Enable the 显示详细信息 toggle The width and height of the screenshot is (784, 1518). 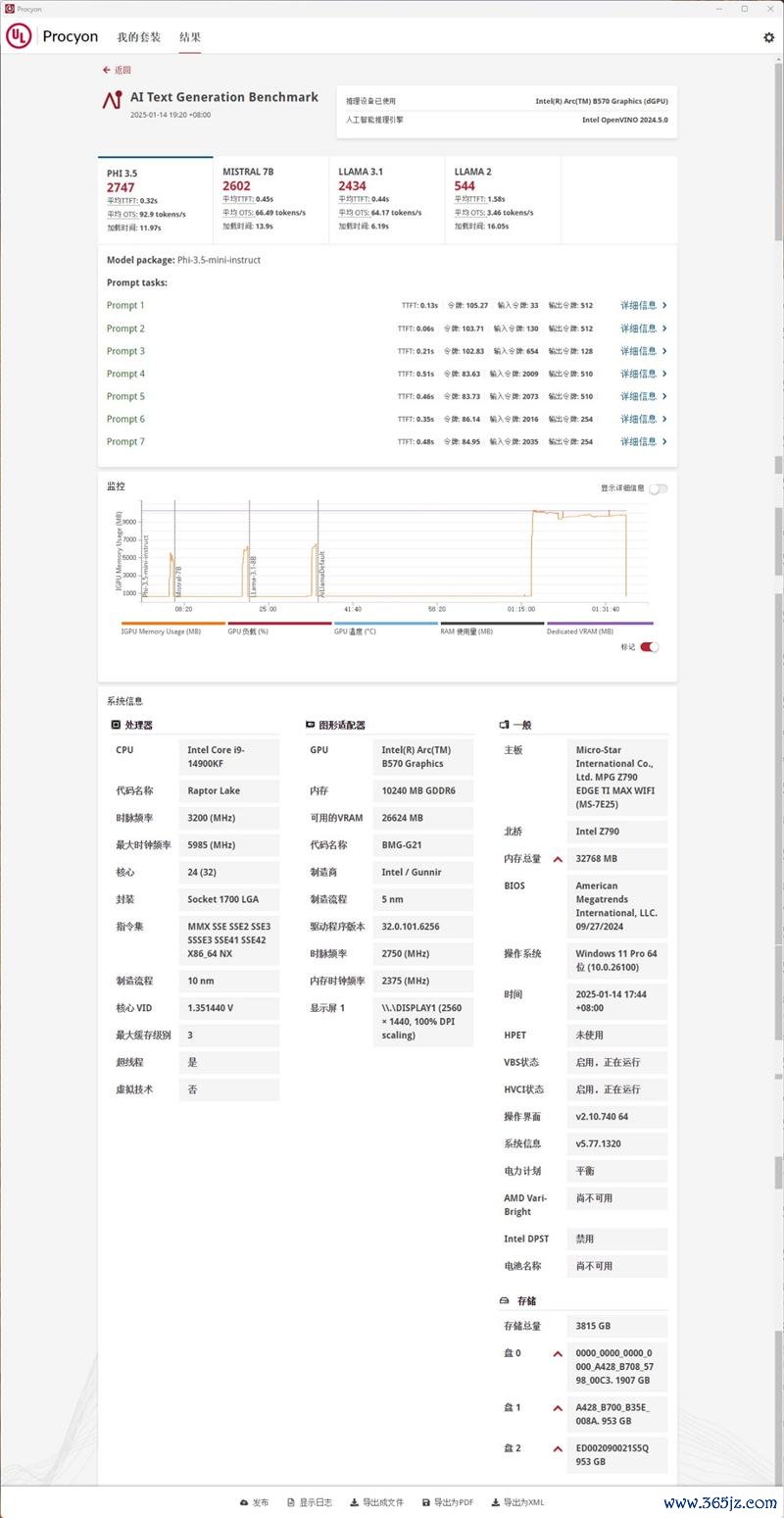(x=658, y=488)
